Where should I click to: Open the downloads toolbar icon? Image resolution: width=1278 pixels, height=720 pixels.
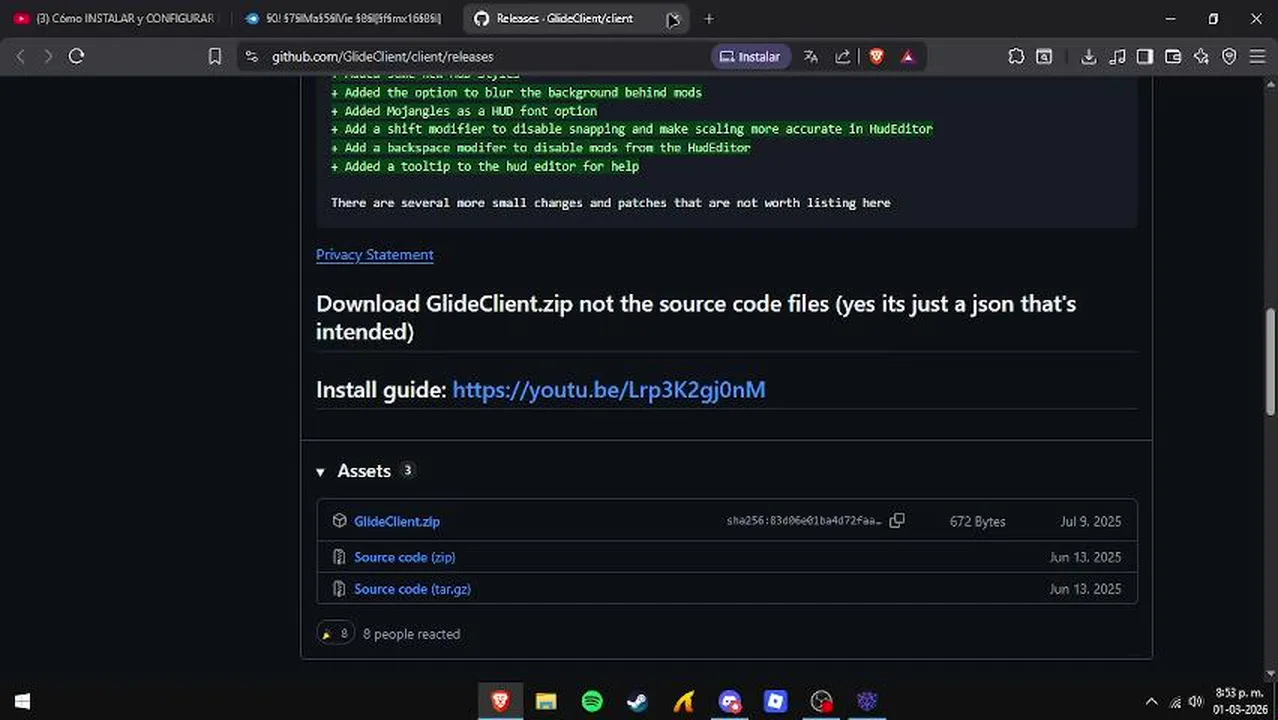pos(1089,57)
